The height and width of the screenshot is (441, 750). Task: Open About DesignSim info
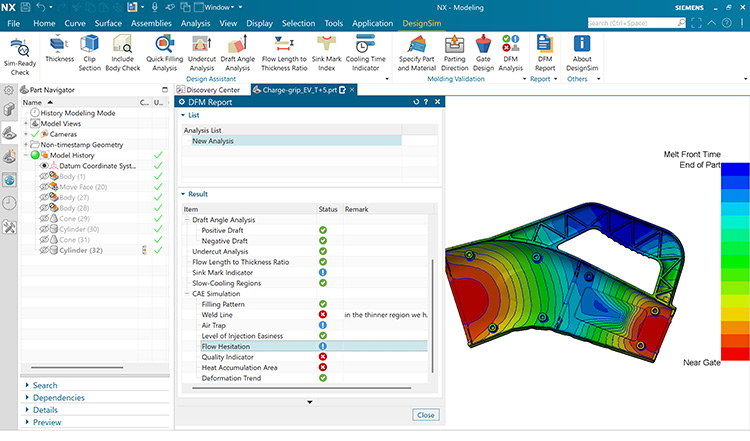click(x=582, y=53)
